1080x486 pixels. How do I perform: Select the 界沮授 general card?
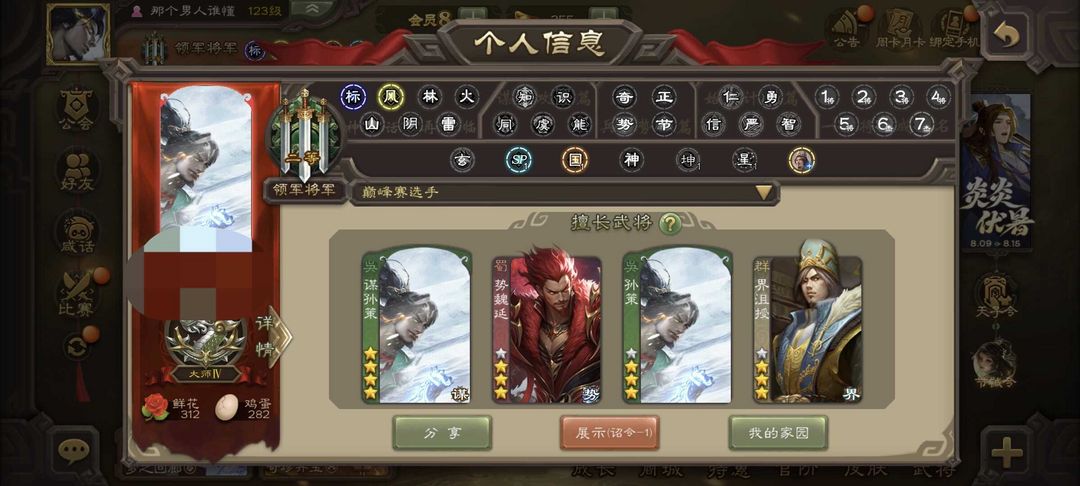807,329
